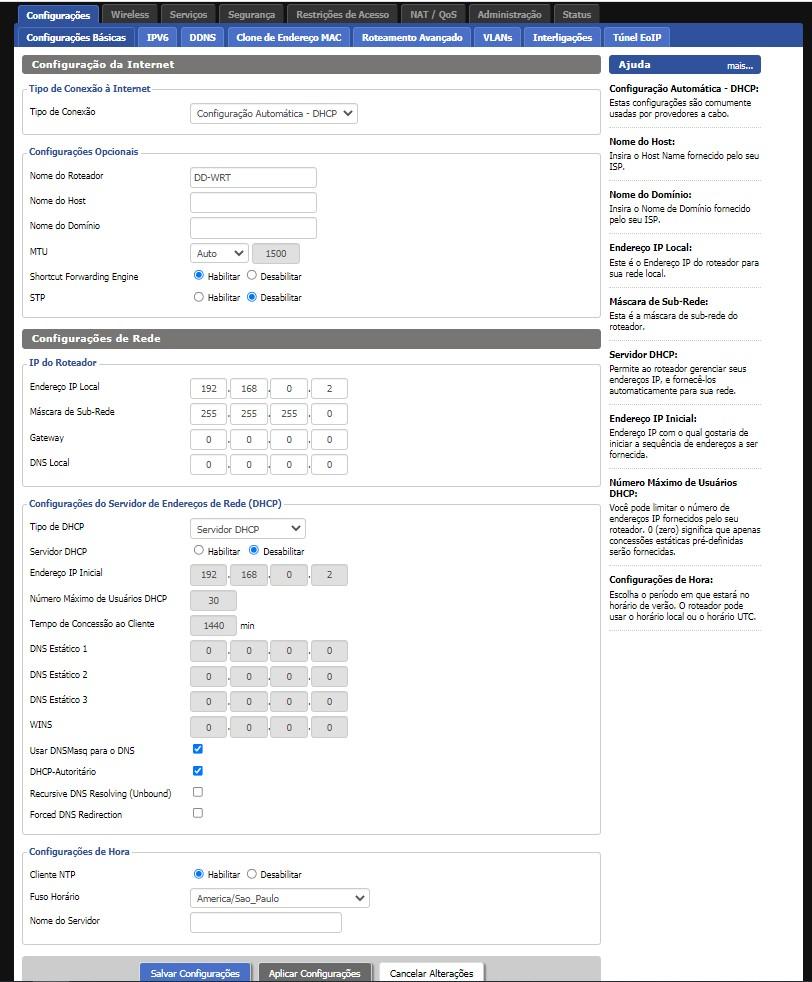Open the Administração tab
Screen dimensions: 812x982
[509, 14]
